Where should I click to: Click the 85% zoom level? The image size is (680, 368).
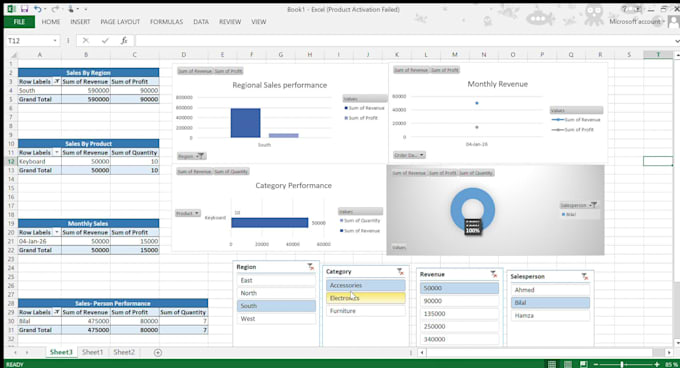671,364
